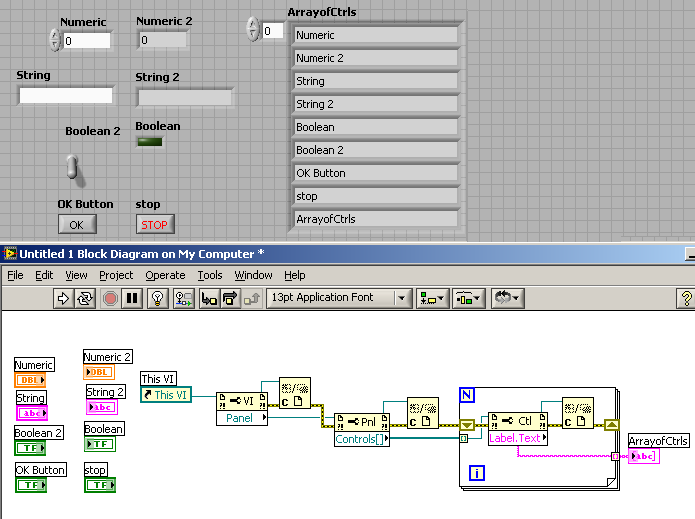
Task: Open the Tools menu
Action: coord(210,275)
